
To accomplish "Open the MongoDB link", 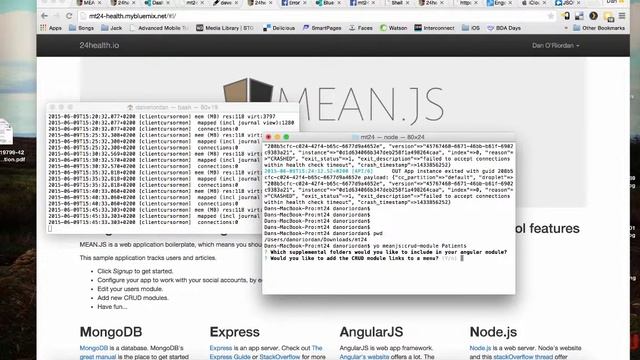I will pos(94,348).
